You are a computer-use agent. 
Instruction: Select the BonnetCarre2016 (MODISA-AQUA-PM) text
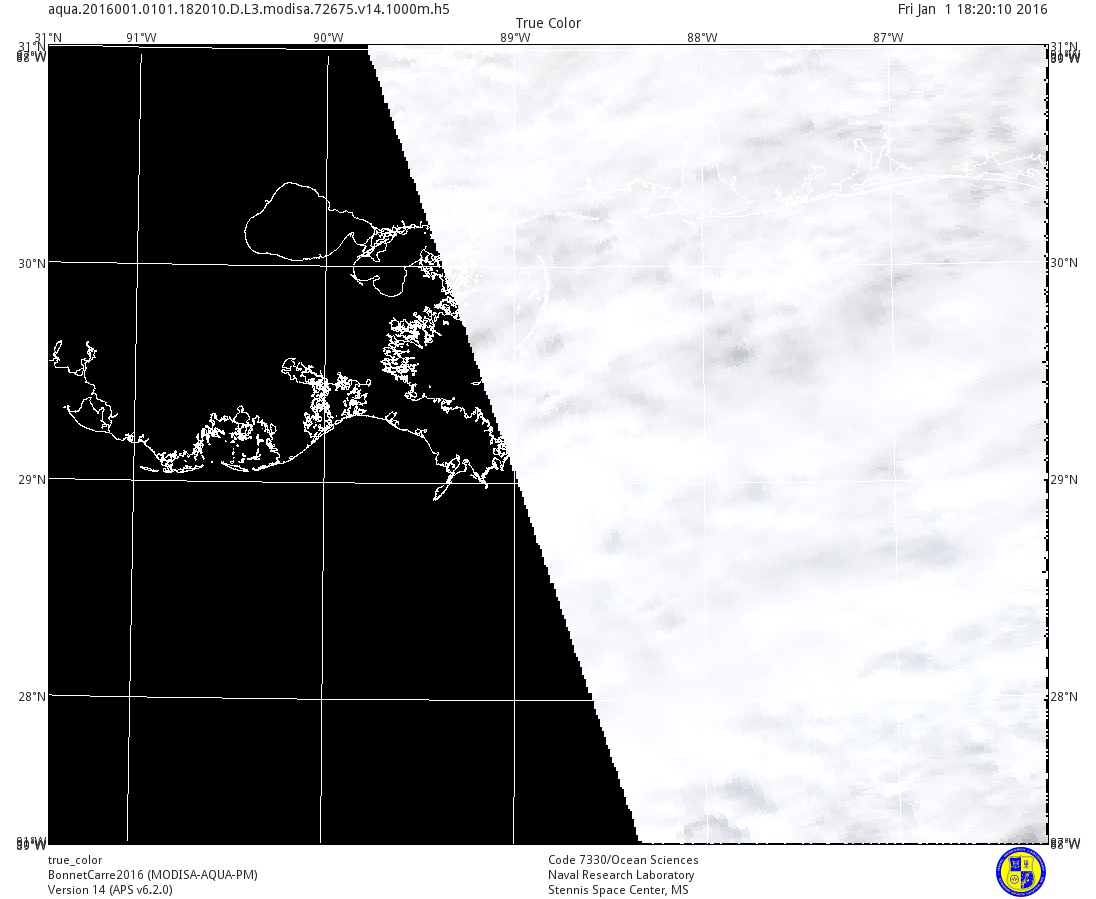pyautogui.click(x=152, y=875)
